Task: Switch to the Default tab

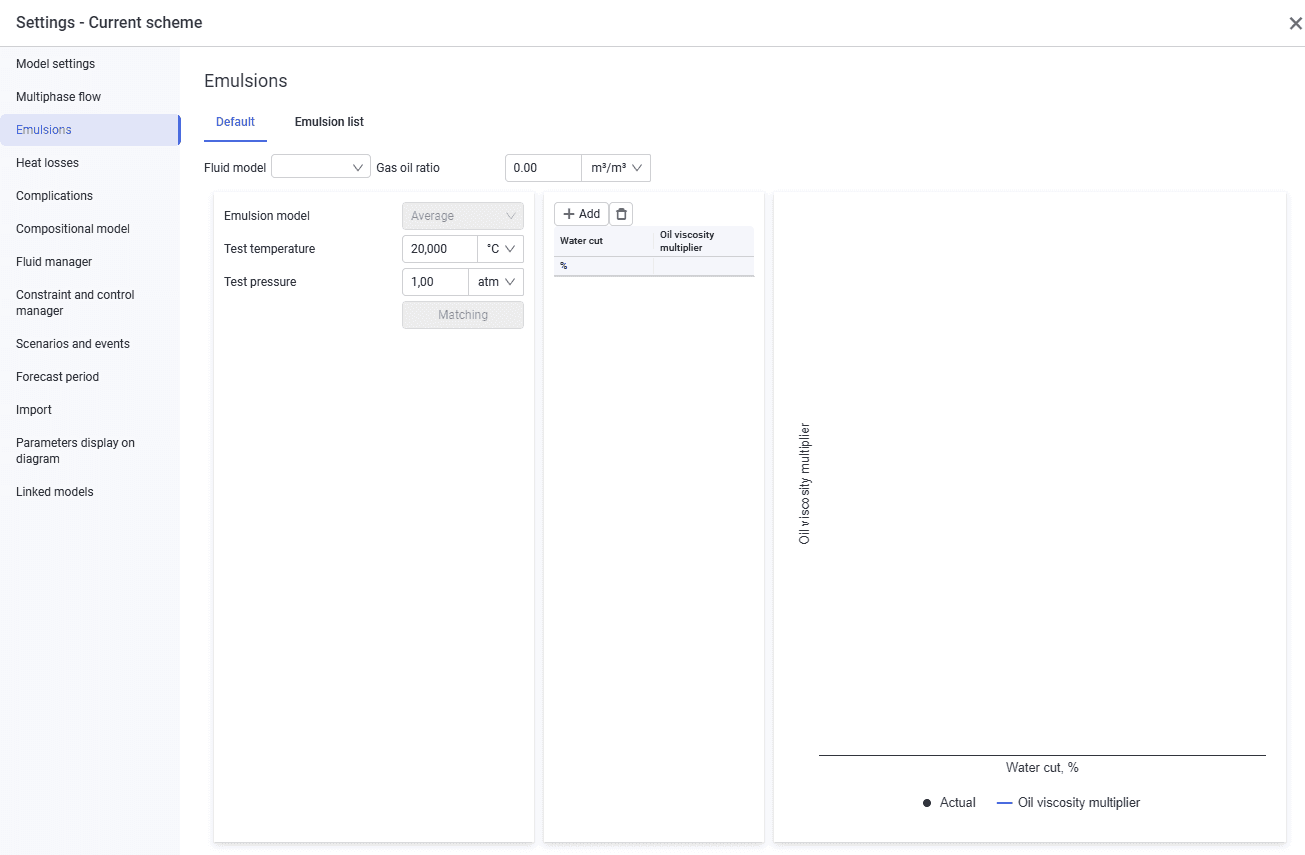Action: [x=236, y=122]
